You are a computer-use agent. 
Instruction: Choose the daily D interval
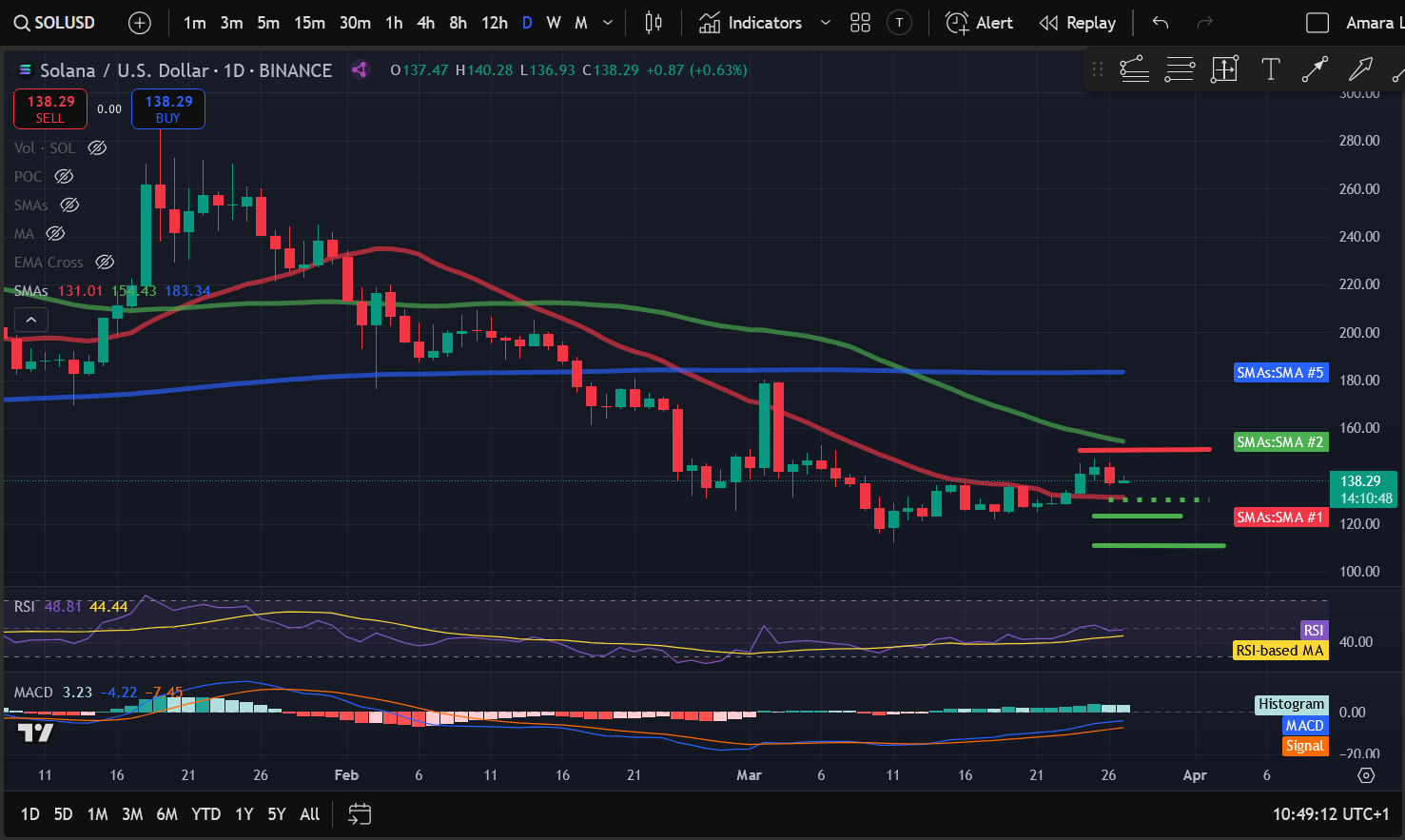[x=527, y=23]
